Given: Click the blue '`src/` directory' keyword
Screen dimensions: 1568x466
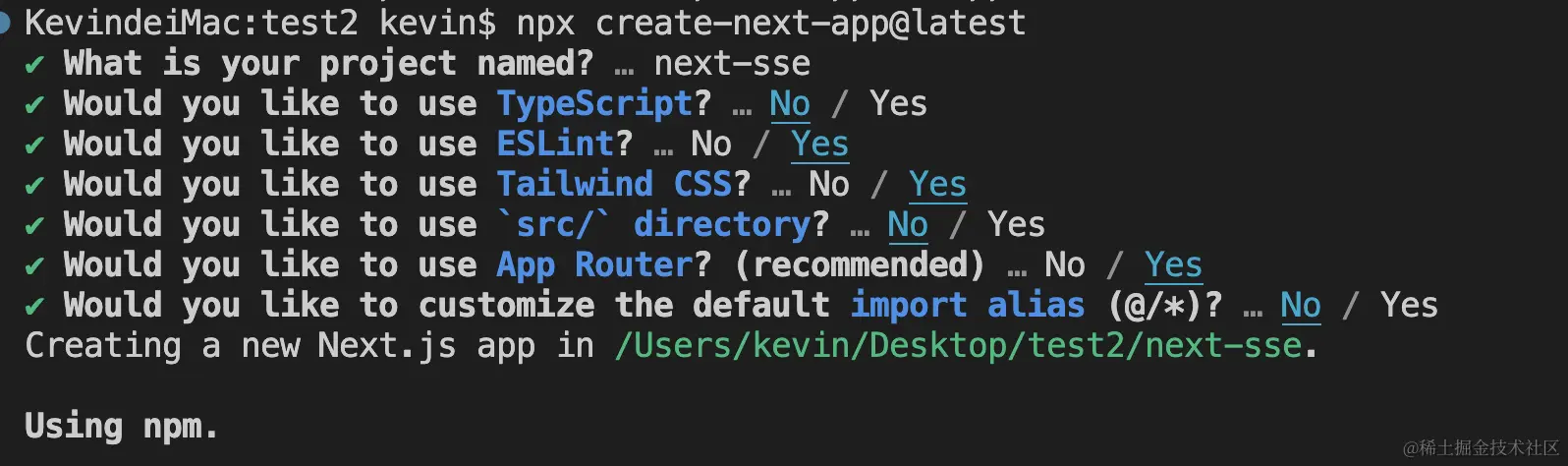Looking at the screenshot, I should [x=653, y=224].
